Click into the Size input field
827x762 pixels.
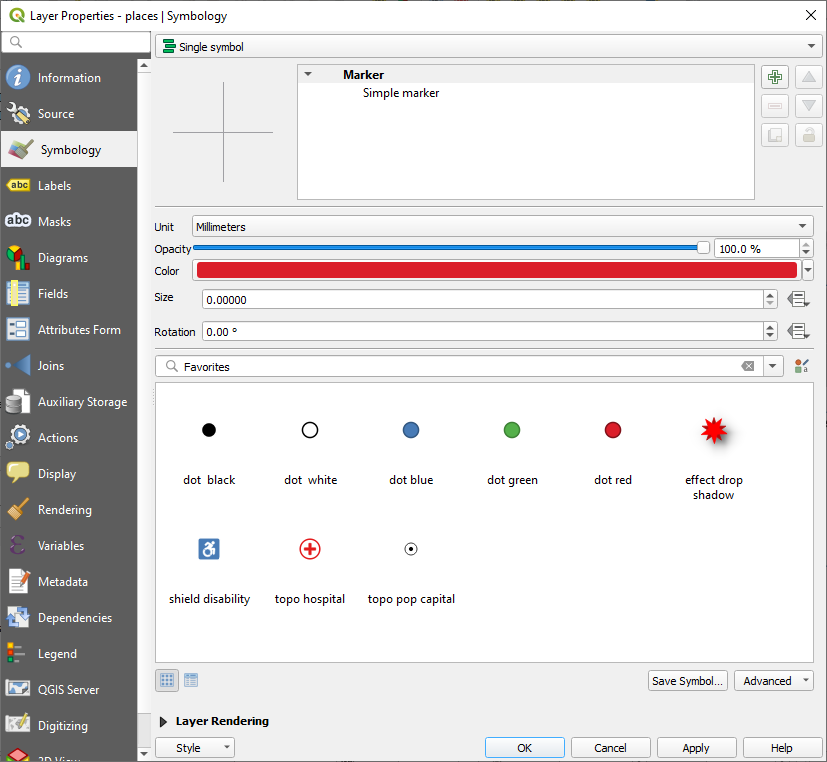[481, 299]
